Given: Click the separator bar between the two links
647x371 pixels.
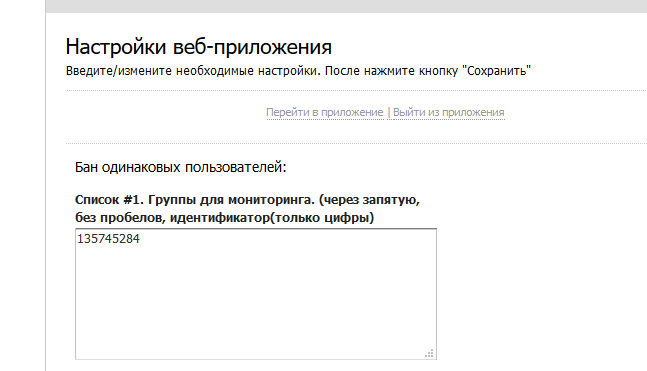Looking at the screenshot, I should (388, 112).
